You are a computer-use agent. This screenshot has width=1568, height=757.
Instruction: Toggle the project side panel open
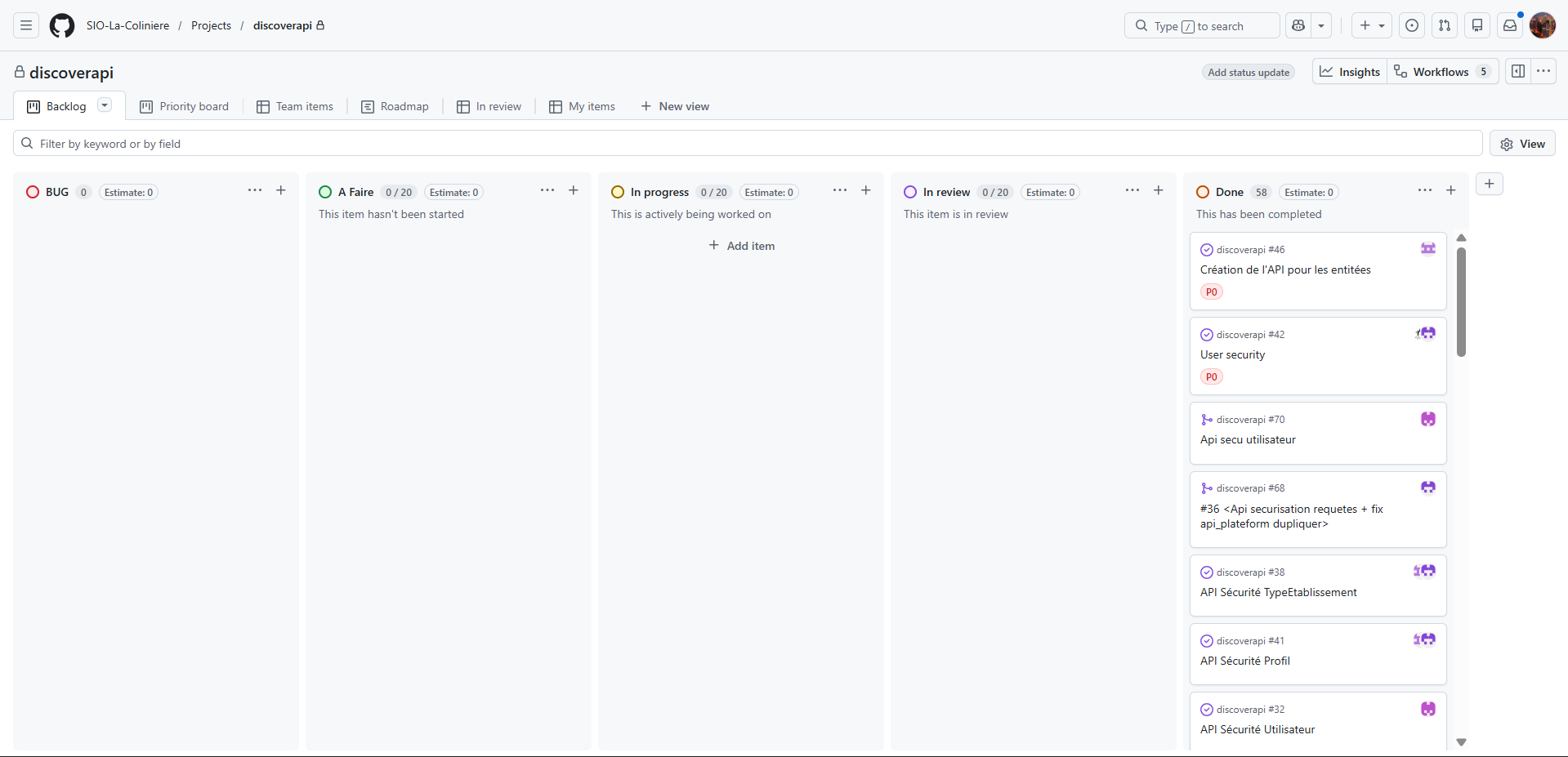coord(1518,71)
